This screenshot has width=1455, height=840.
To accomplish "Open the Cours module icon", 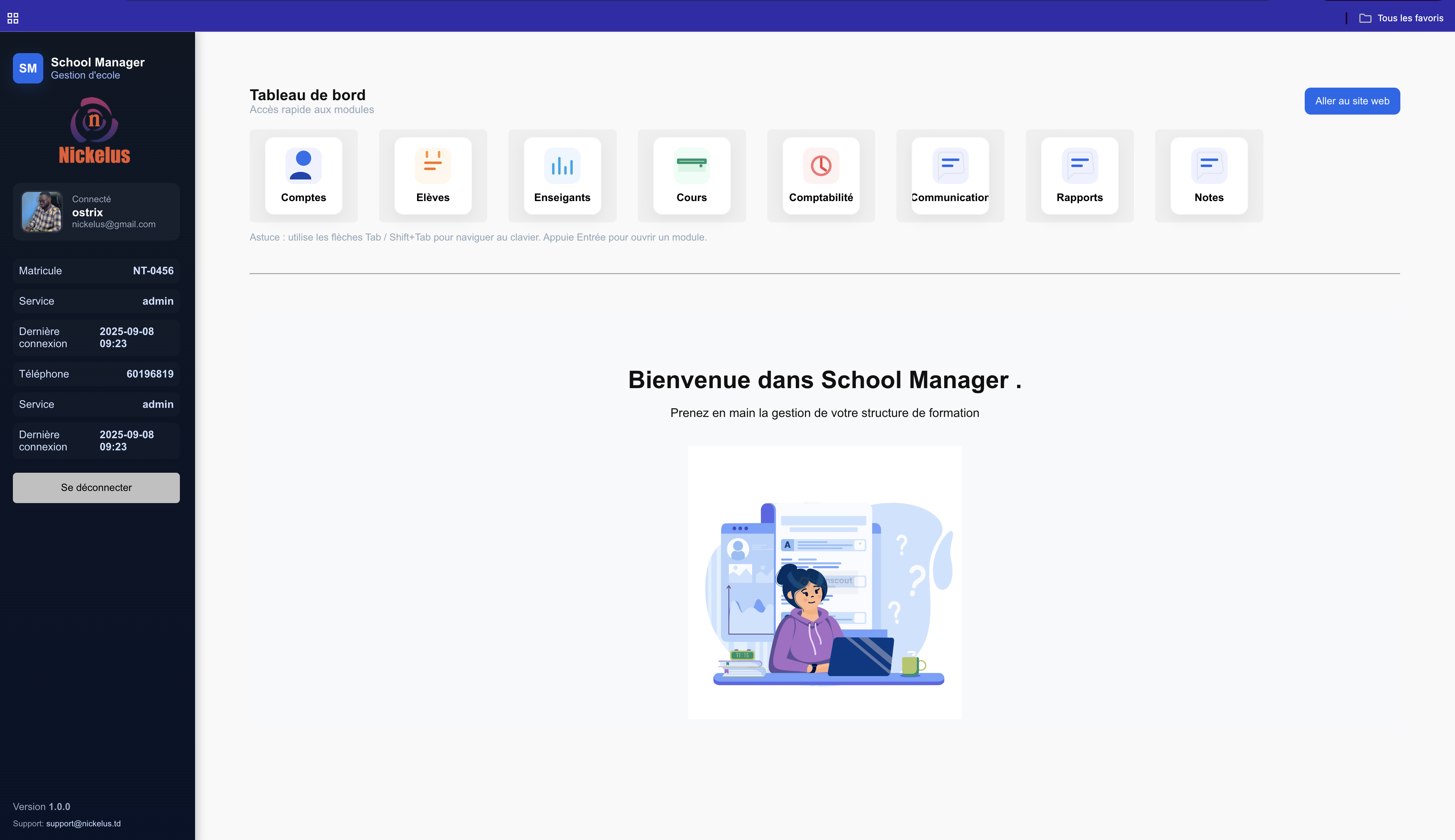I will tap(691, 166).
